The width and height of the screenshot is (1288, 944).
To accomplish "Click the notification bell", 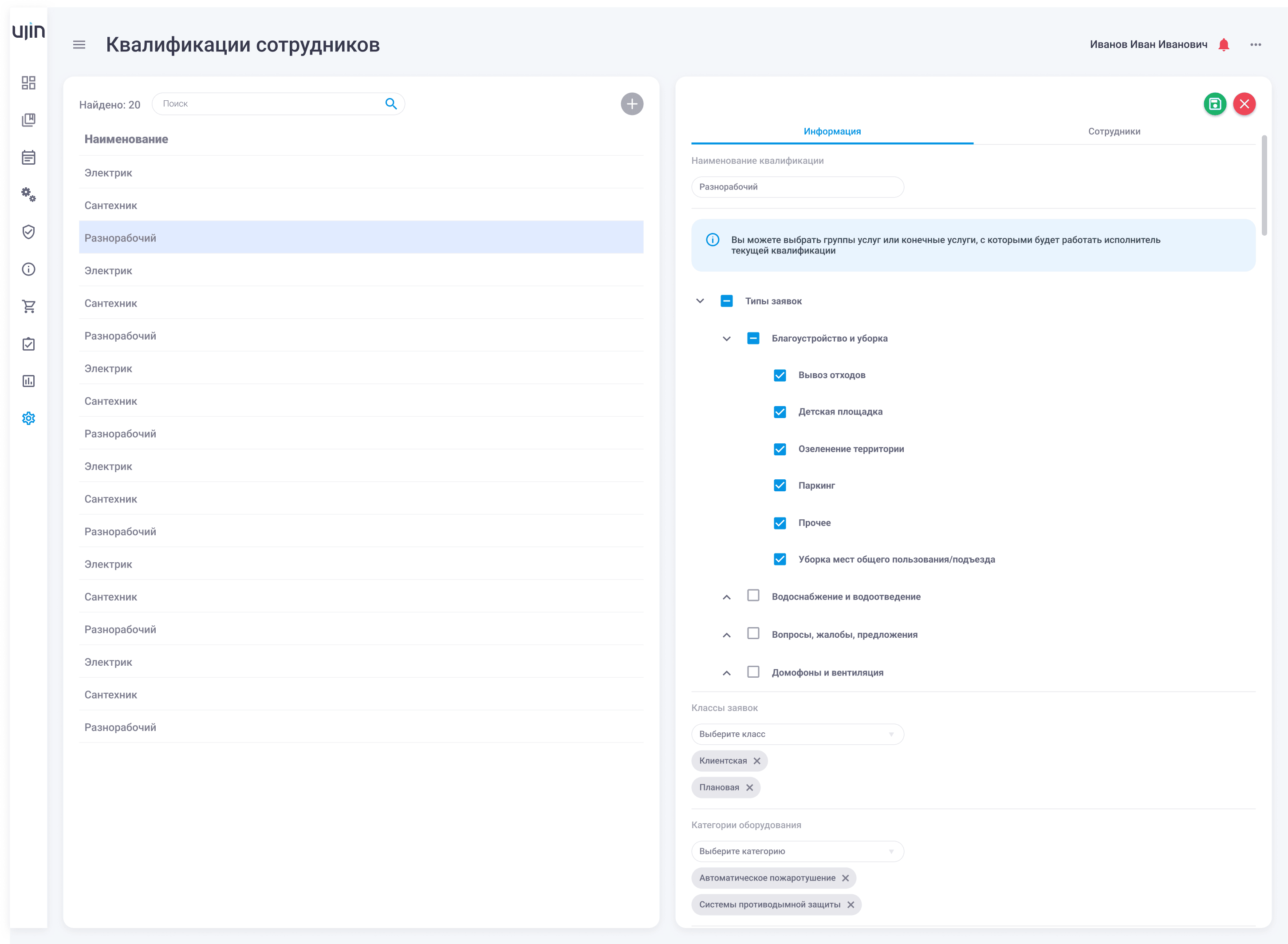I will [1224, 44].
